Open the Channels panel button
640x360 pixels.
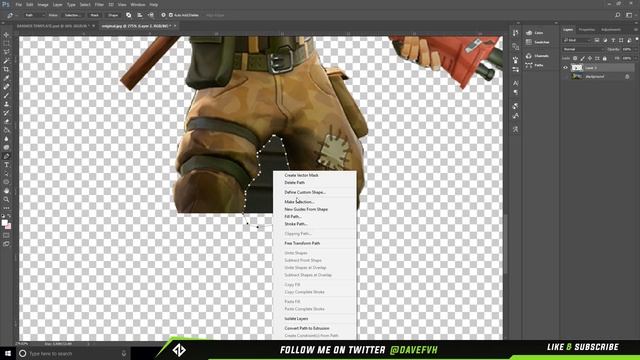(x=538, y=56)
